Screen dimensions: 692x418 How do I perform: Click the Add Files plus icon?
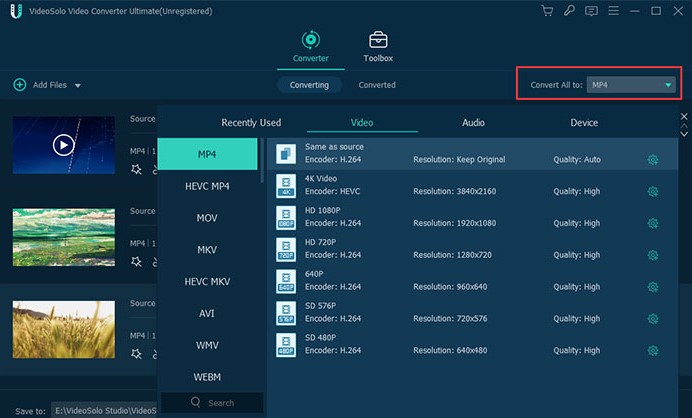coord(20,85)
